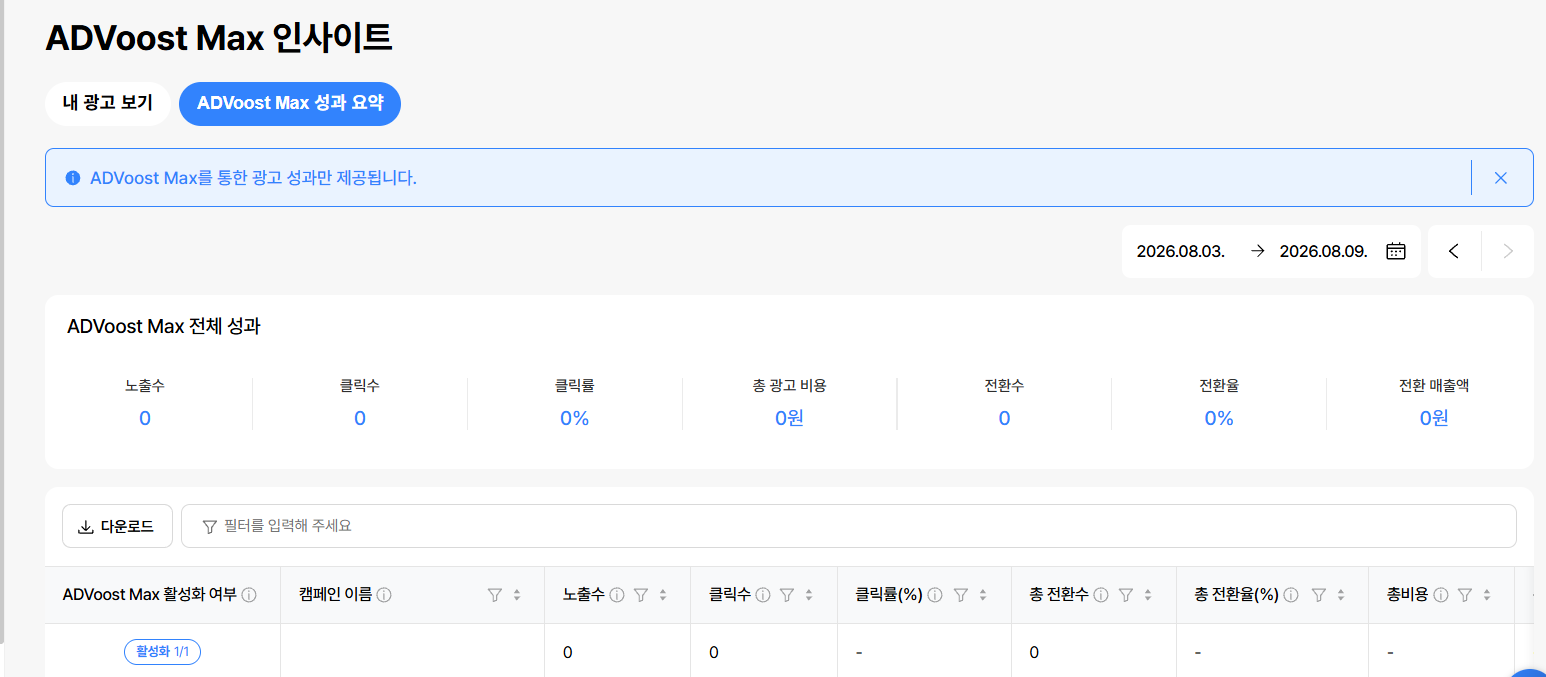Click the 클릭률 summary value 0%
Viewport: 1546px width, 677px height.
point(575,418)
